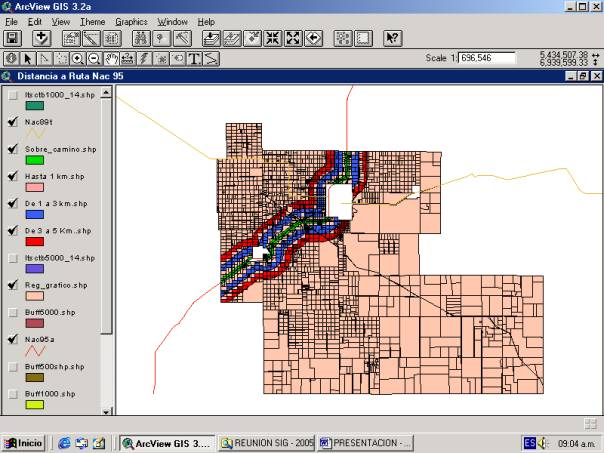The height and width of the screenshot is (453, 604).
Task: Open the Graphics menu
Action: (131, 21)
